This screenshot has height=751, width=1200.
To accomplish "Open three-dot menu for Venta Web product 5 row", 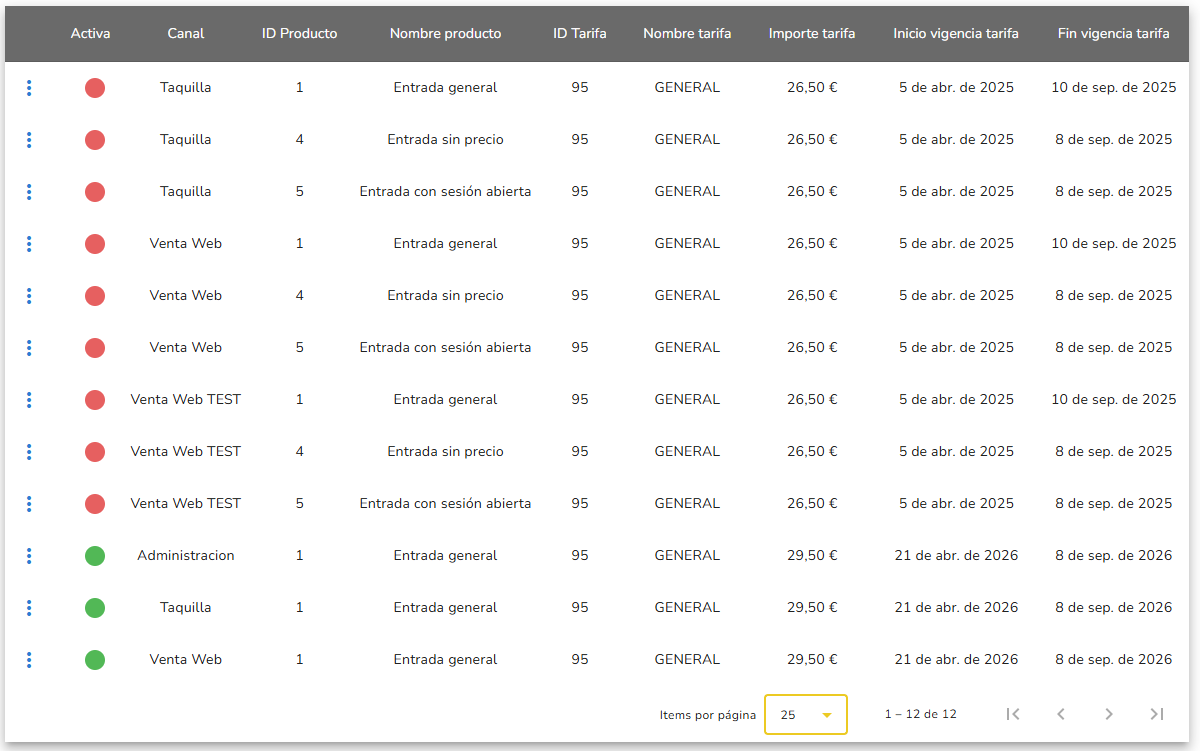I will click(x=29, y=348).
